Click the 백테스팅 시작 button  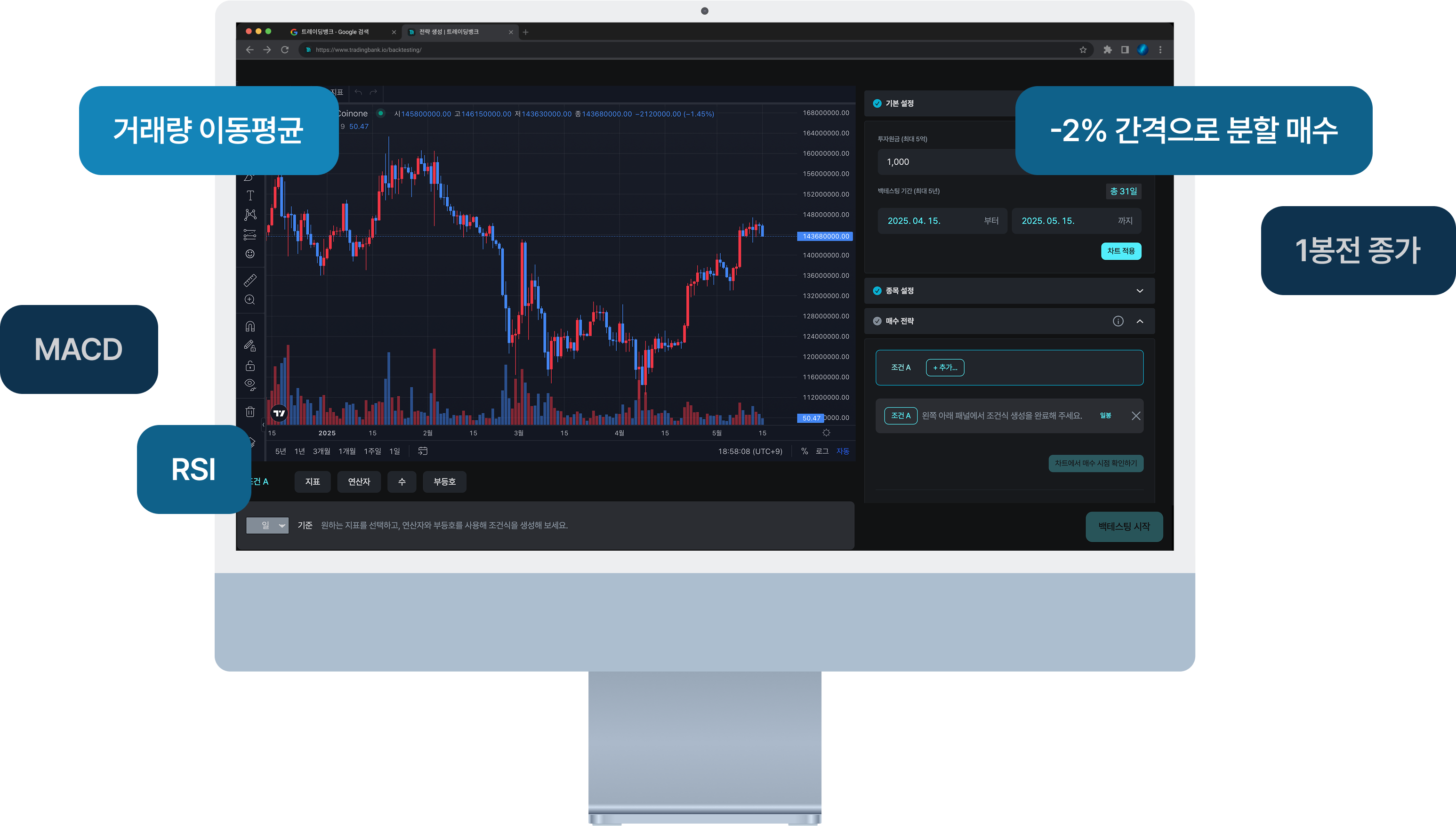tap(1124, 527)
